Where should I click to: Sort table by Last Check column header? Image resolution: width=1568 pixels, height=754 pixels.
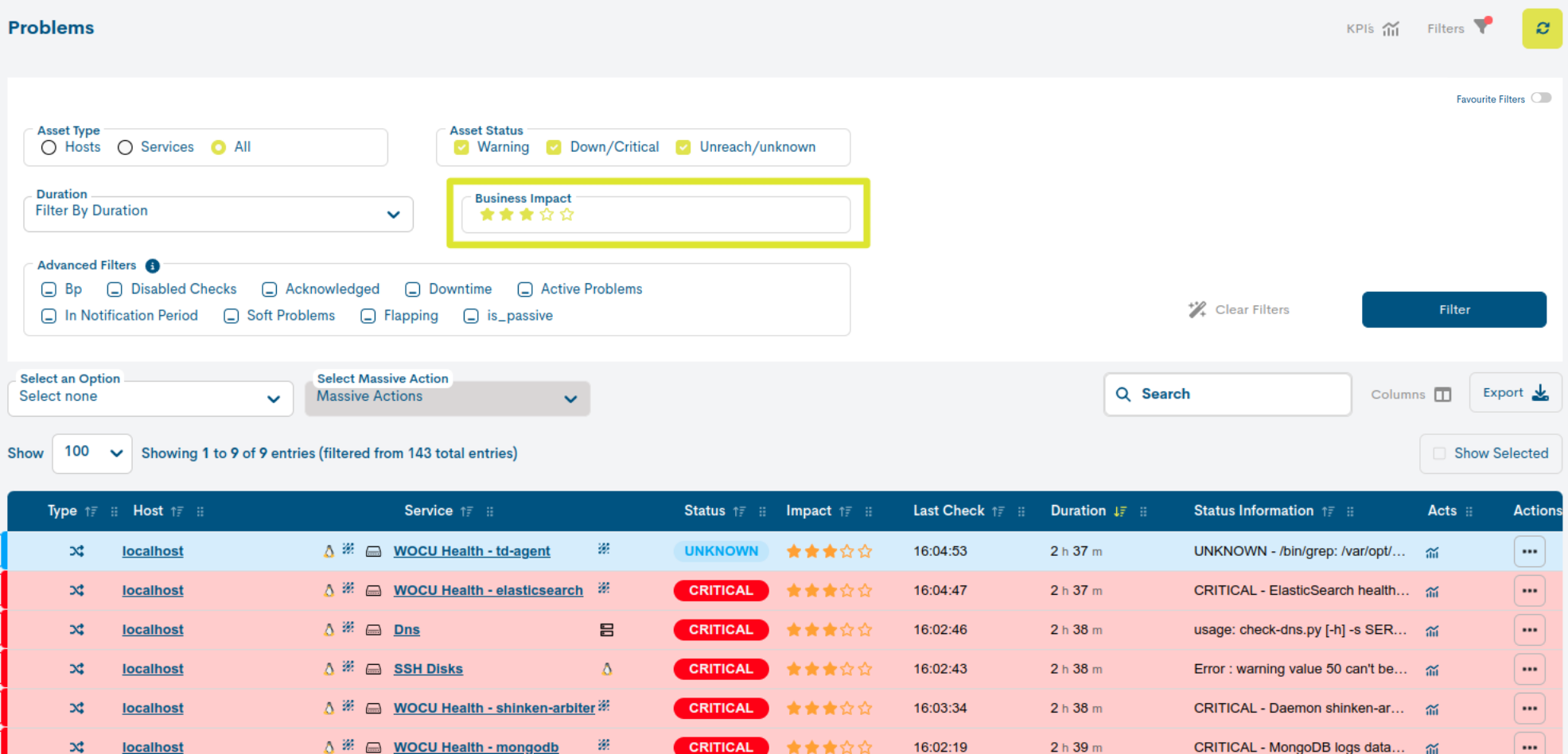point(948,511)
